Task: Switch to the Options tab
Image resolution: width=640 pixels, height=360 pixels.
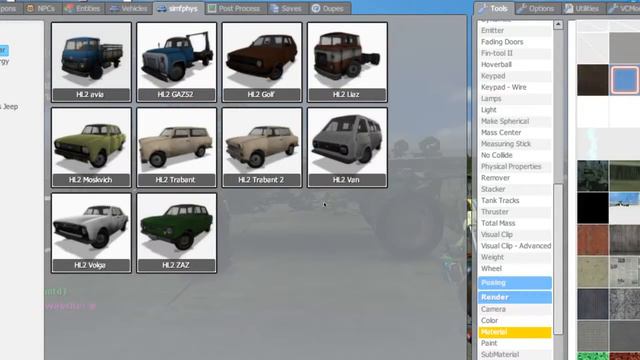Action: coord(536,8)
